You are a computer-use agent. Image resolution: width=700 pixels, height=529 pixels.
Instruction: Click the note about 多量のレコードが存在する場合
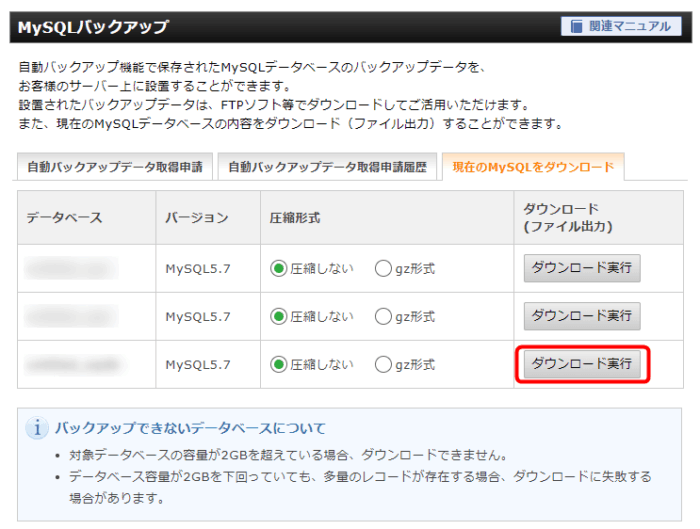click(360, 487)
